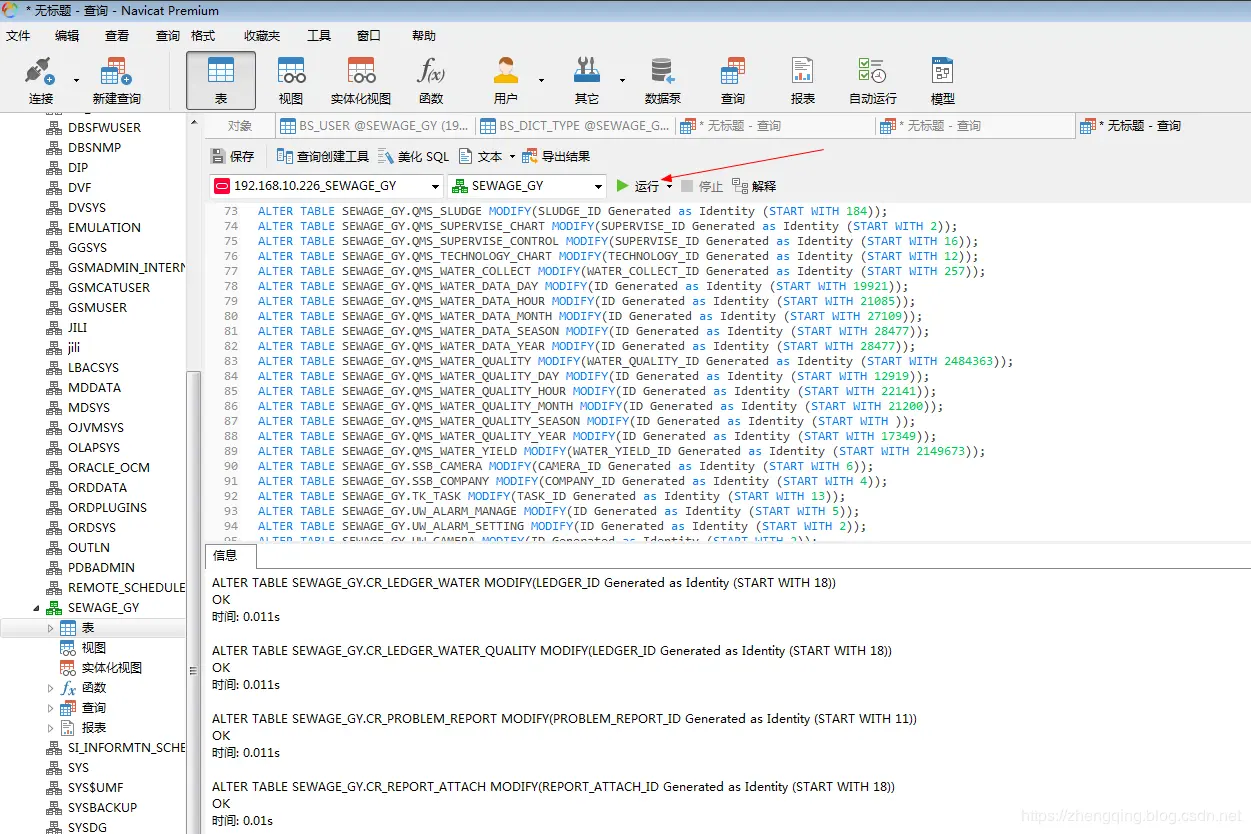Viewport: 1251px width, 834px height.
Task: Select the JILI schema
Action: (77, 328)
